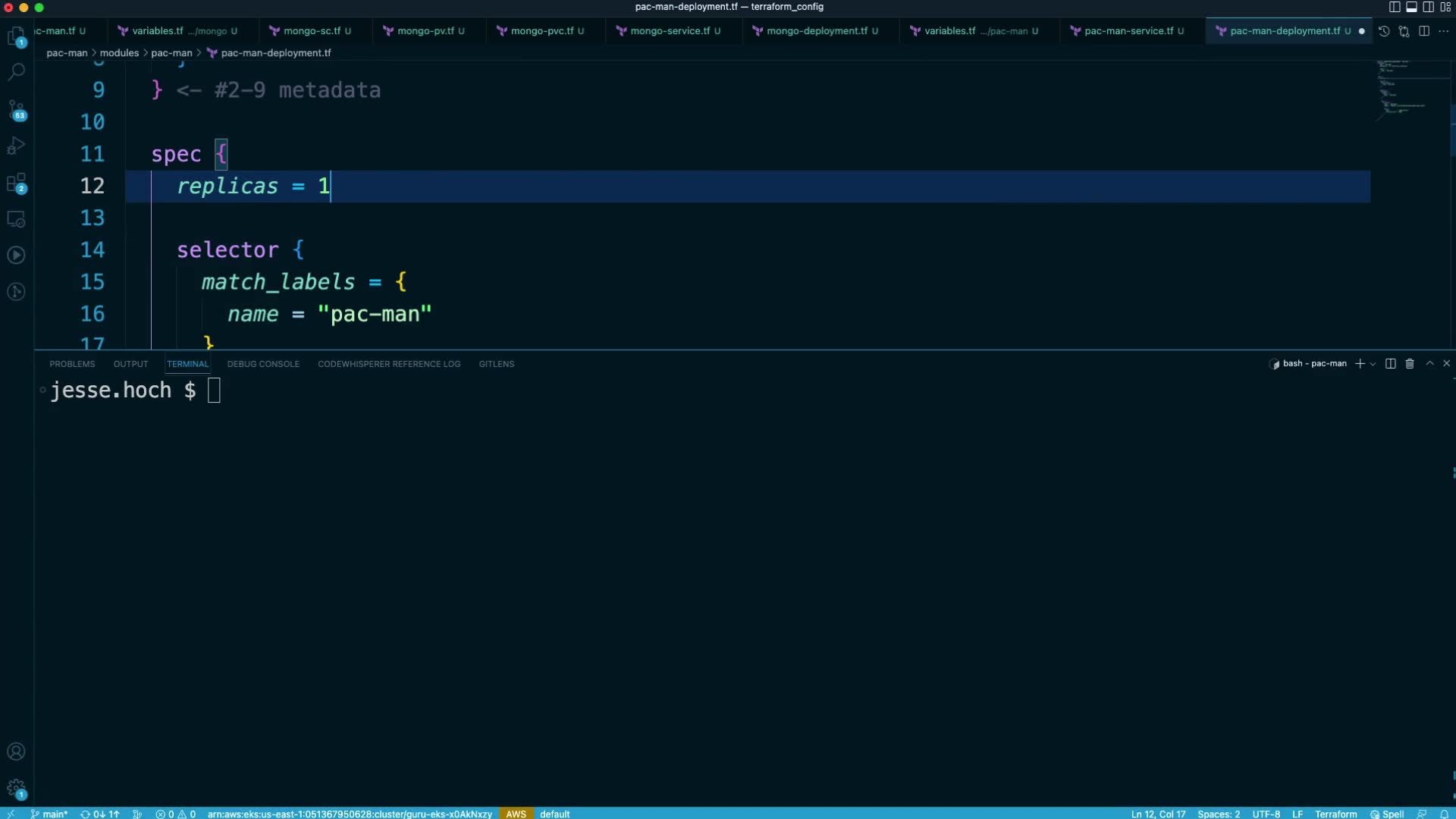Open the Run and Debug view
The height and width of the screenshot is (819, 1456).
click(x=16, y=146)
